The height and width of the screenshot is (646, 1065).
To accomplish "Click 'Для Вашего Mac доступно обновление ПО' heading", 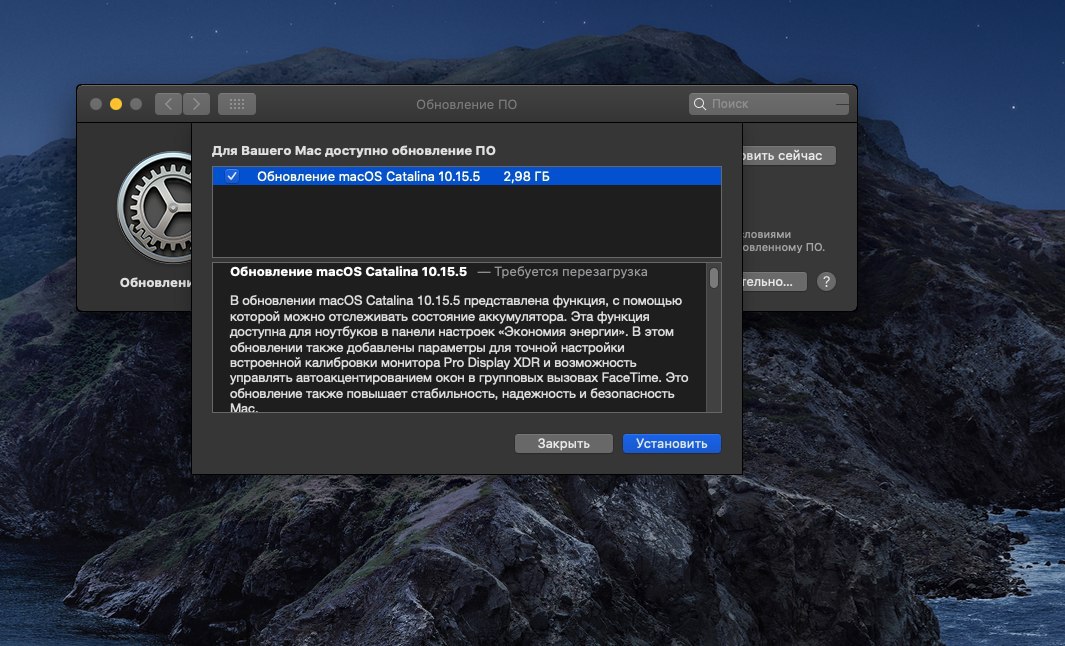I will click(353, 151).
